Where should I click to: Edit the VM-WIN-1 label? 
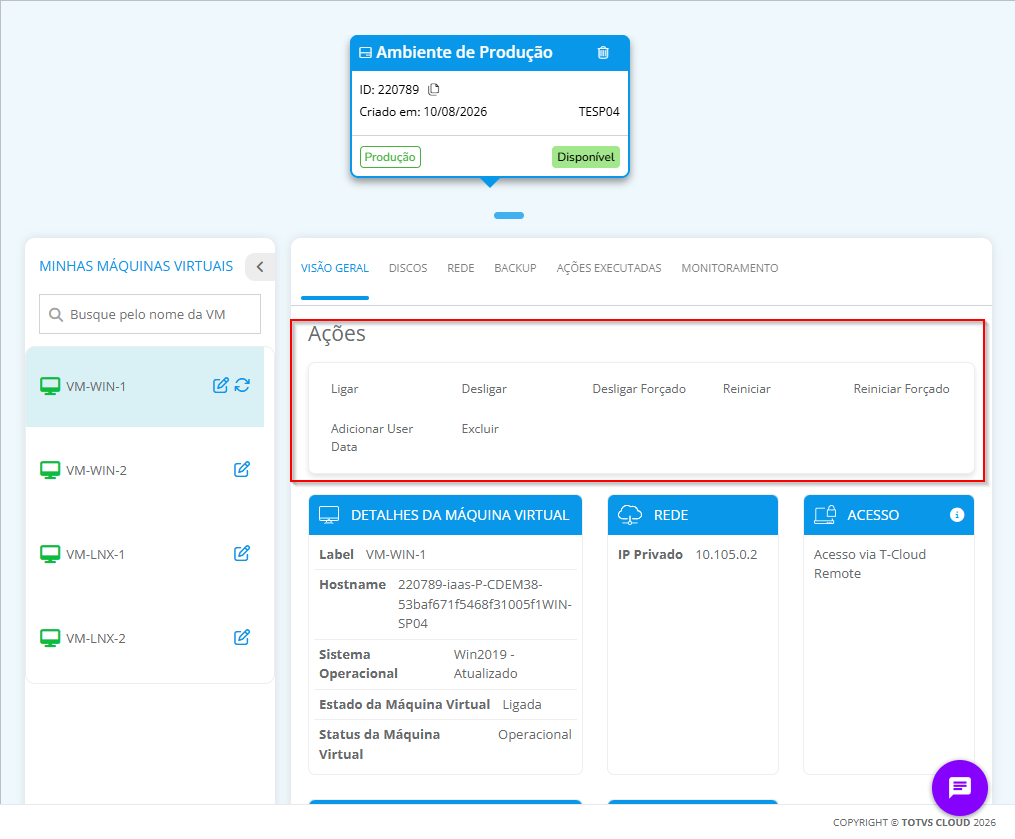[221, 385]
